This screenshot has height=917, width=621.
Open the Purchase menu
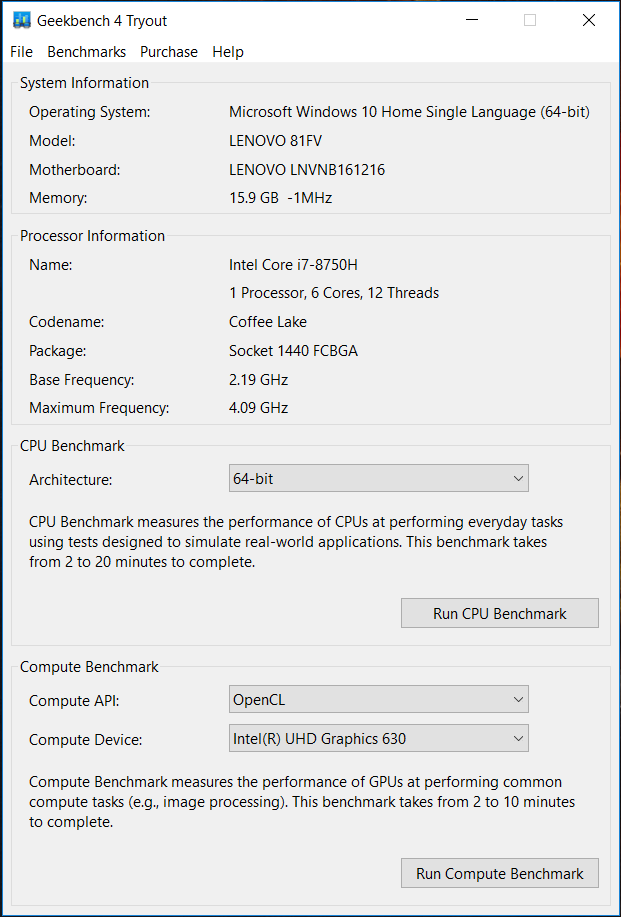(168, 51)
